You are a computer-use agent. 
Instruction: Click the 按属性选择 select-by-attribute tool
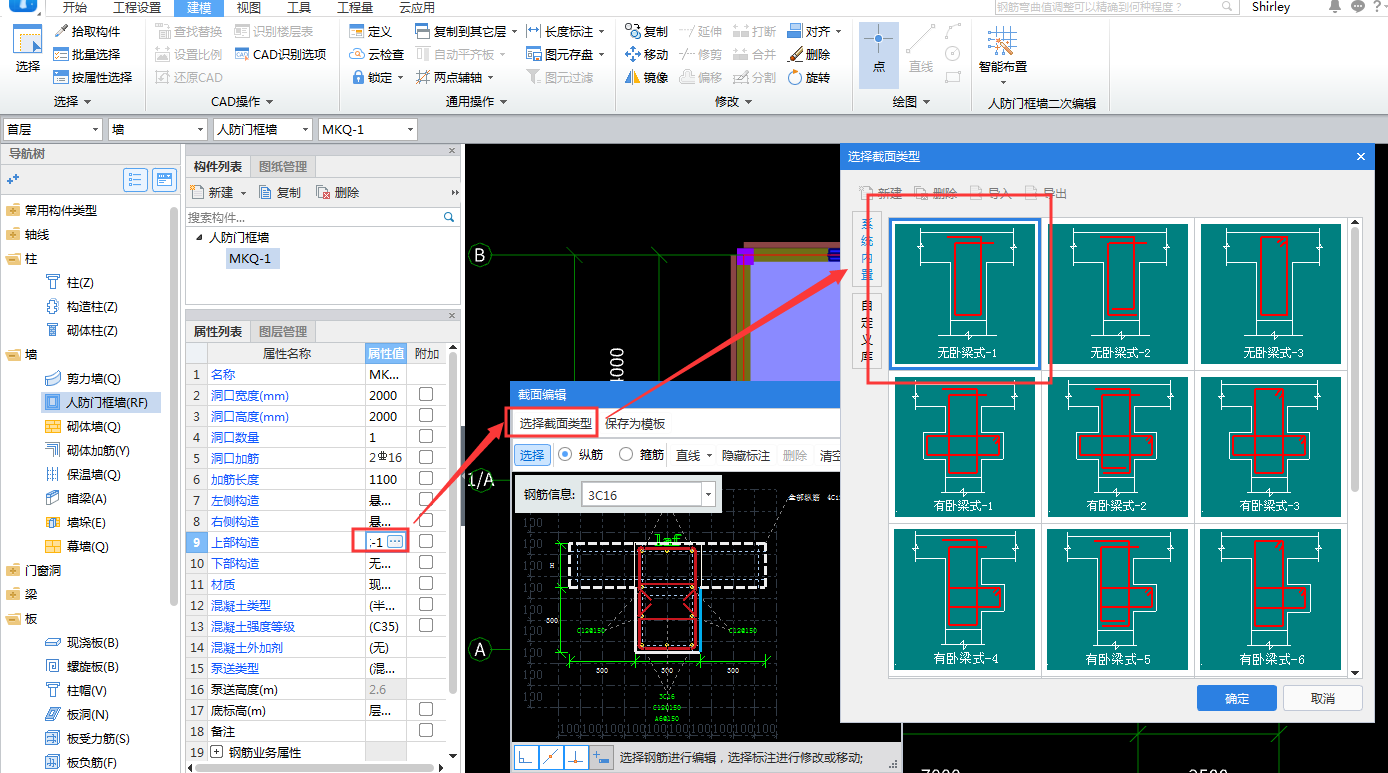(x=92, y=77)
